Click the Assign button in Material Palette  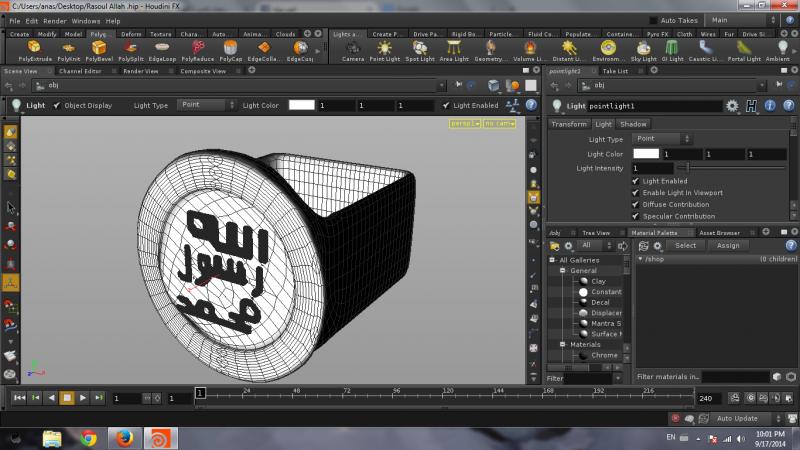click(x=728, y=245)
